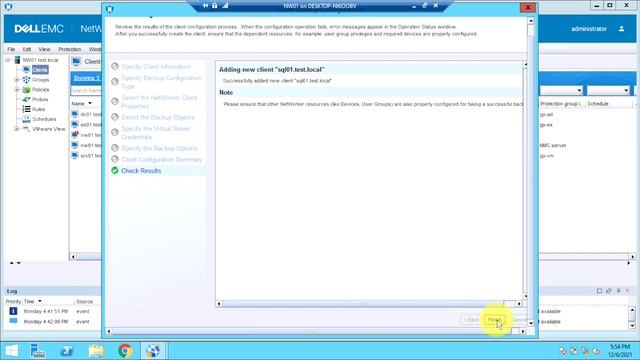Screen dimensions: 640x360
Task: Expand the Groups tree node
Action: click(x=17, y=80)
